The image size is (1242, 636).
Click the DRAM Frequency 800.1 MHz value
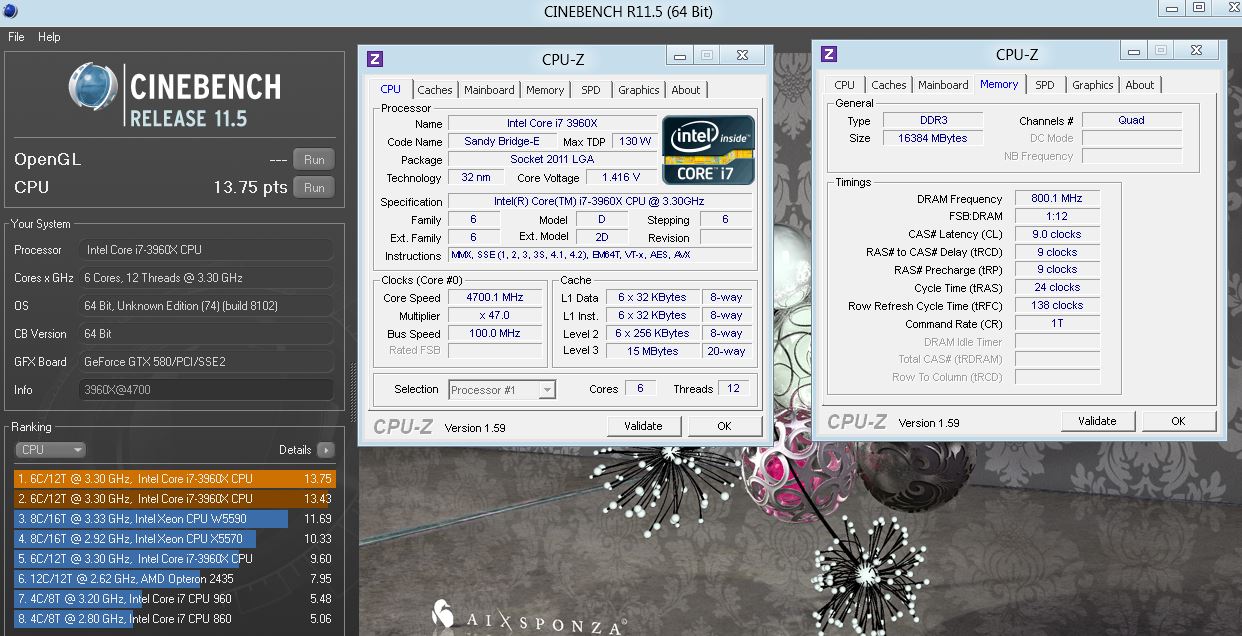1057,199
